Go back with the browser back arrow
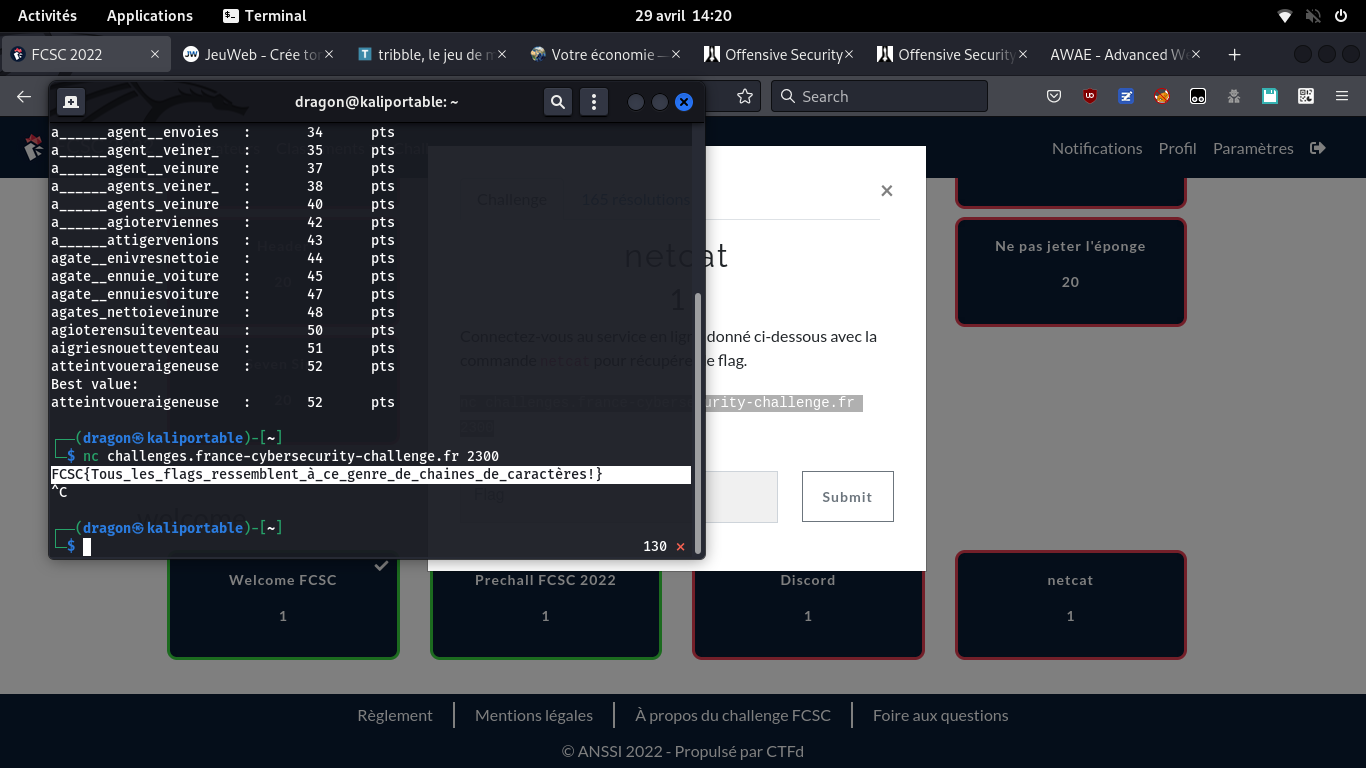The width and height of the screenshot is (1366, 768). 24,96
